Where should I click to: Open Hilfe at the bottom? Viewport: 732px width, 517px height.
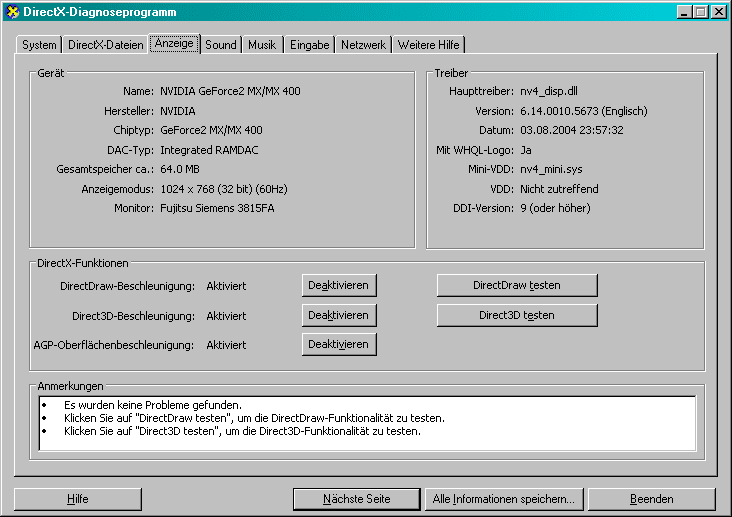pos(77,499)
